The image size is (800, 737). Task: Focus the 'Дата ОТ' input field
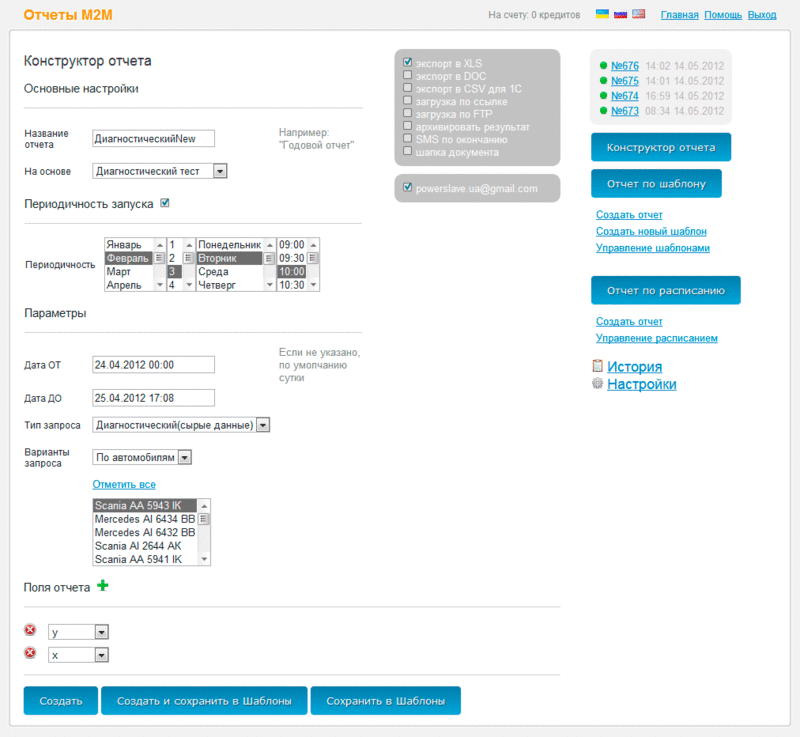coord(154,365)
